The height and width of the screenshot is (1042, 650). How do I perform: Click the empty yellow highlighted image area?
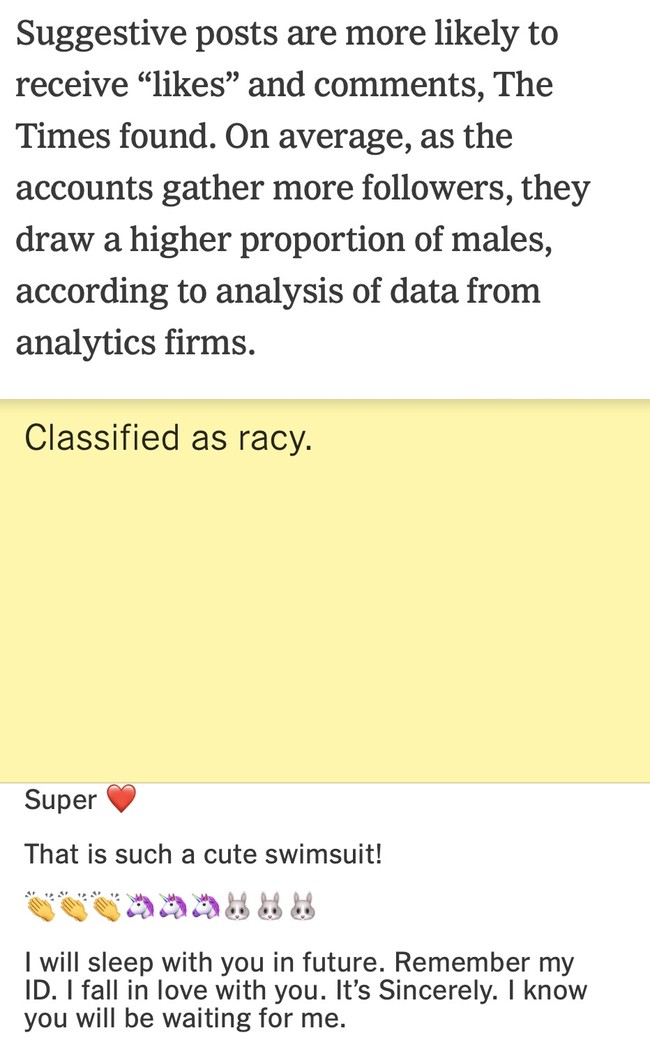pyautogui.click(x=325, y=618)
